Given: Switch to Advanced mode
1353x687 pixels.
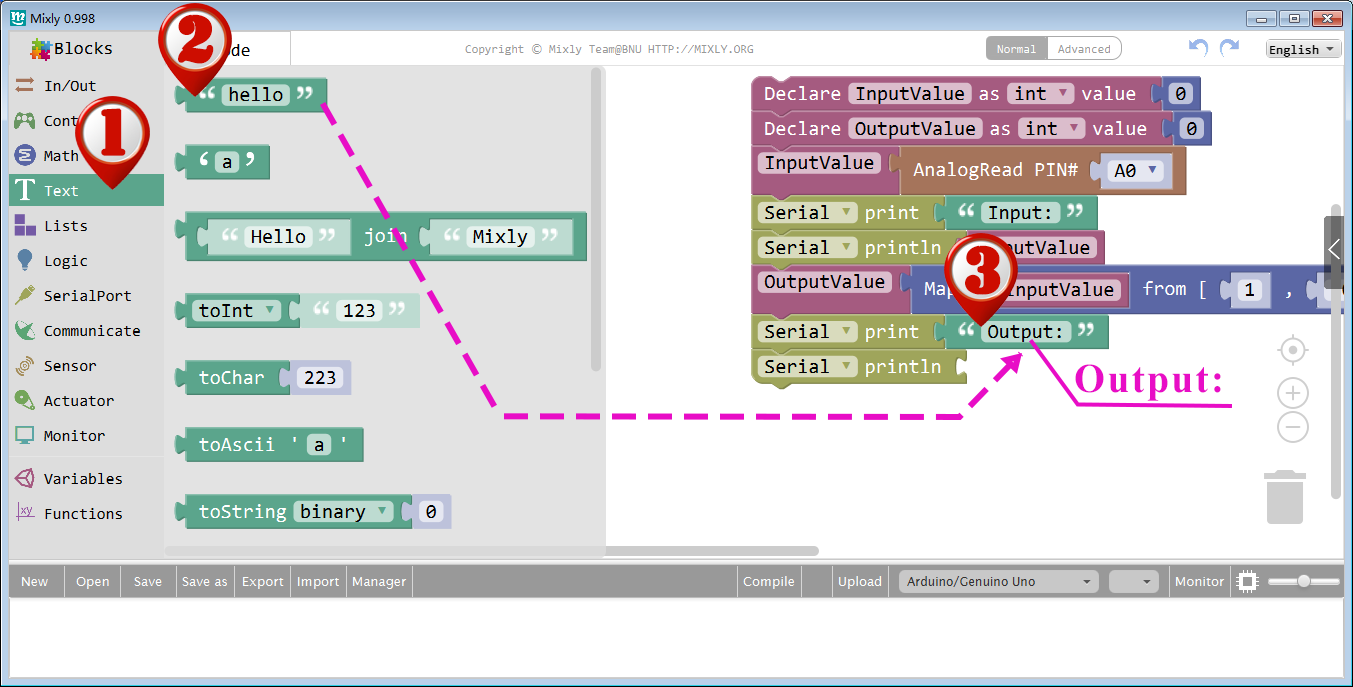Looking at the screenshot, I should pyautogui.click(x=1084, y=49).
